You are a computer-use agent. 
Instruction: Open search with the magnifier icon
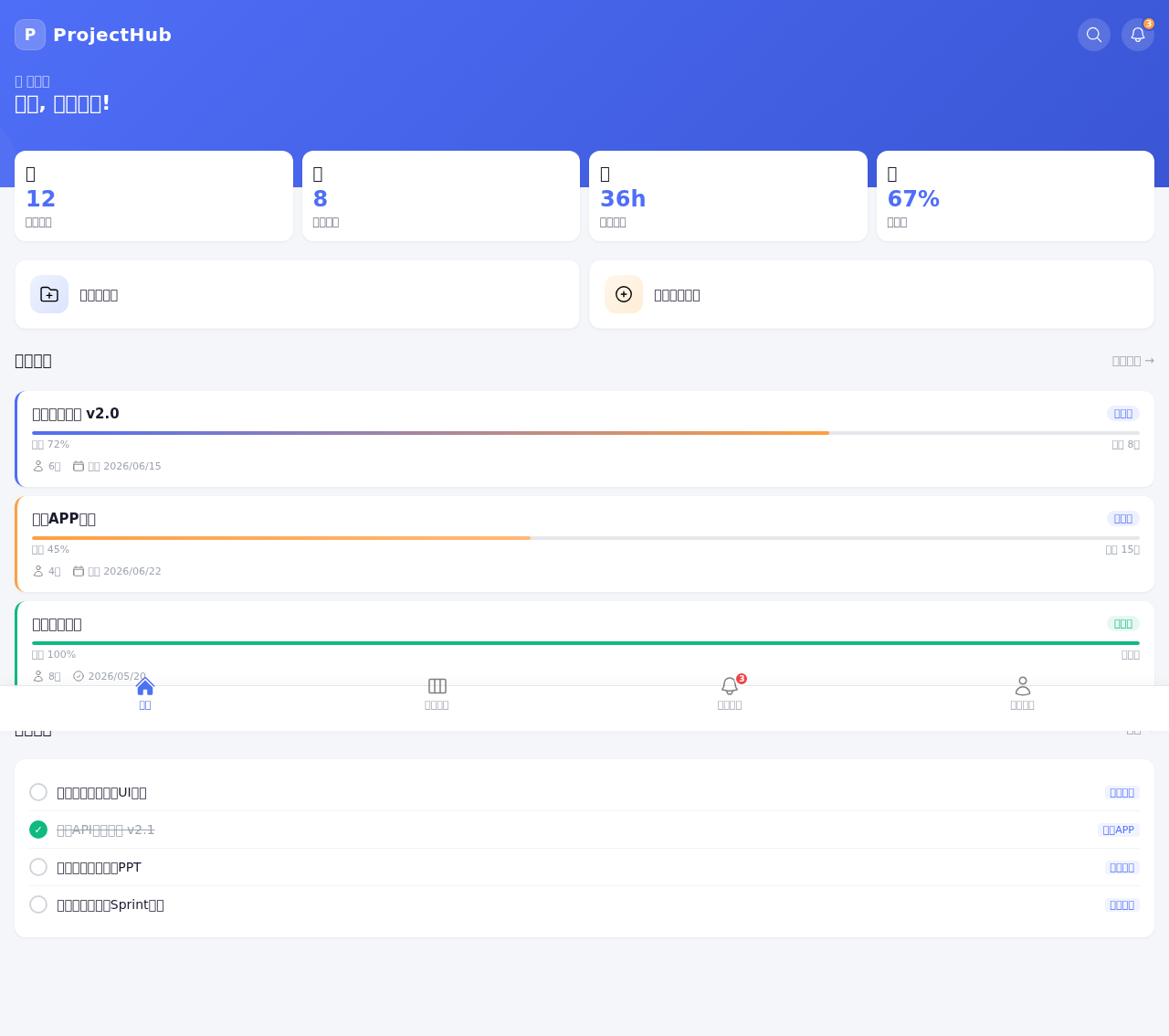click(1094, 35)
